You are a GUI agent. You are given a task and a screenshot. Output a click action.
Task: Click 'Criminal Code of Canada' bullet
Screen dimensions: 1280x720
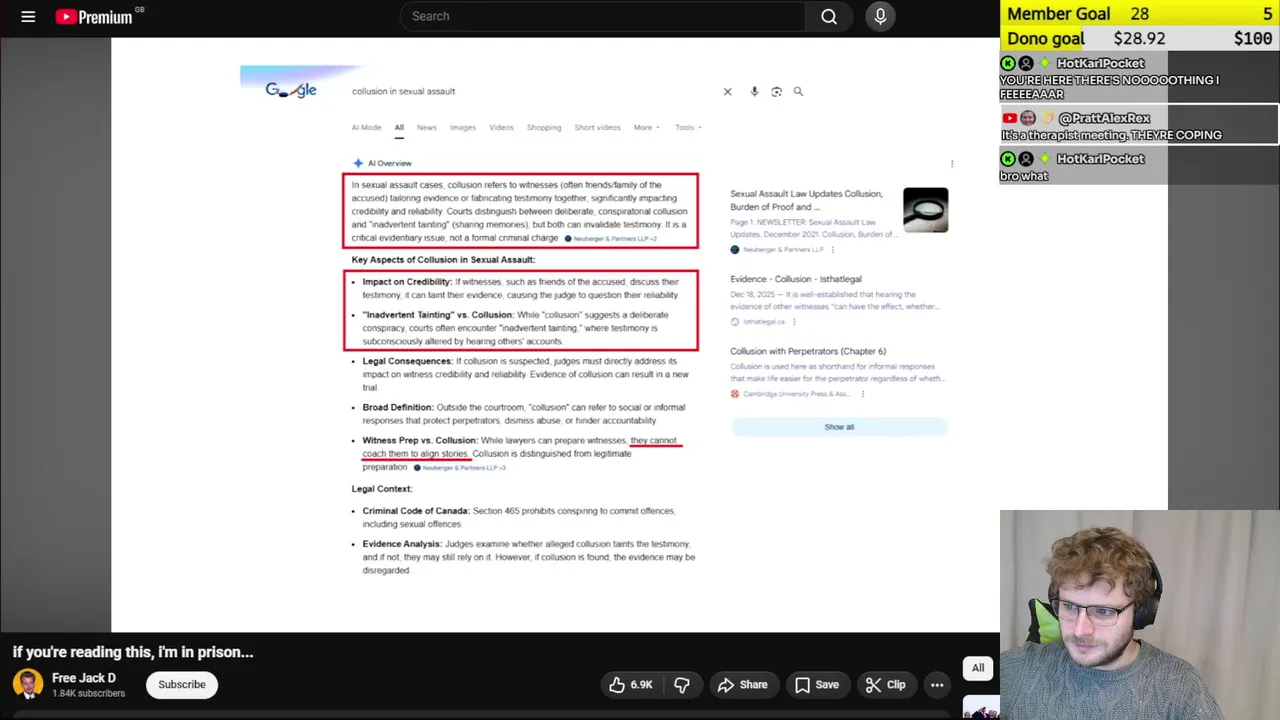point(518,517)
